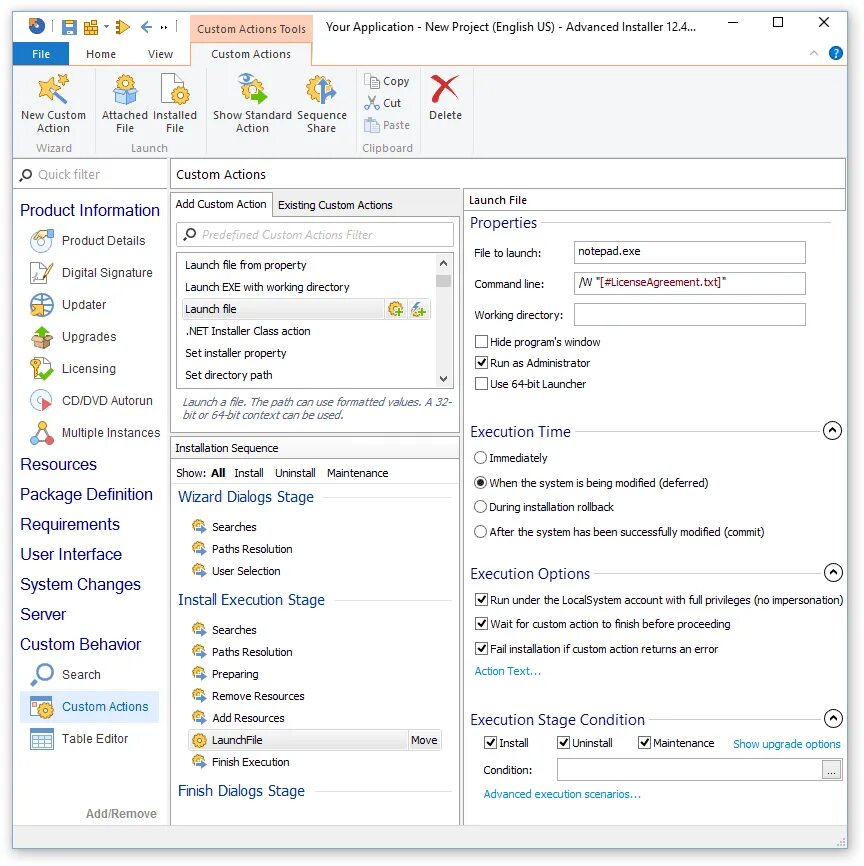Click the Condition browse ellipsis button
The width and height of the screenshot is (864, 866).
coord(831,769)
